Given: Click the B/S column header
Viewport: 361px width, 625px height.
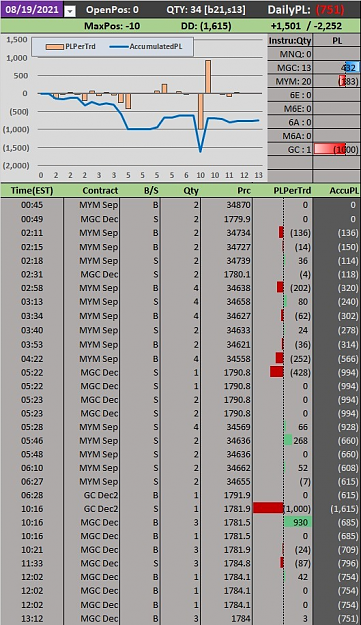Looking at the screenshot, I should pyautogui.click(x=151, y=191).
